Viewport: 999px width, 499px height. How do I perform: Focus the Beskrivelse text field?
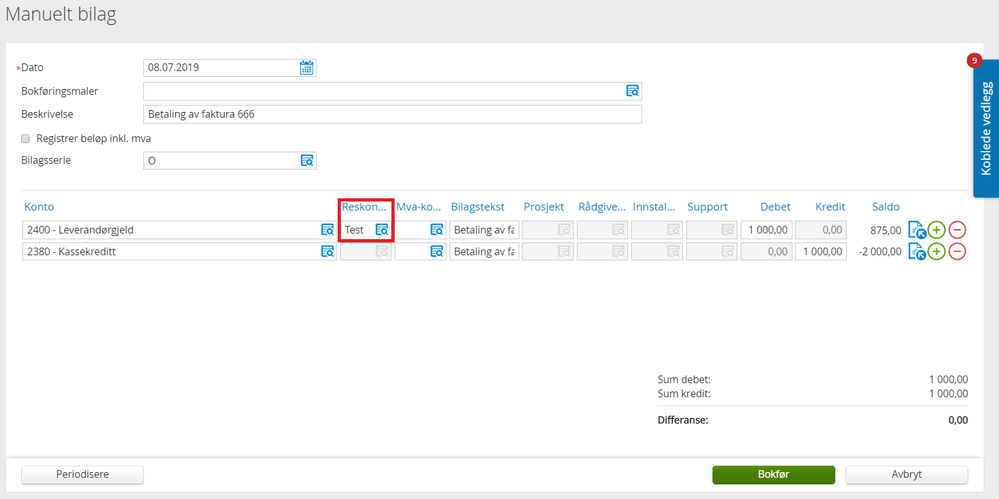coord(392,114)
